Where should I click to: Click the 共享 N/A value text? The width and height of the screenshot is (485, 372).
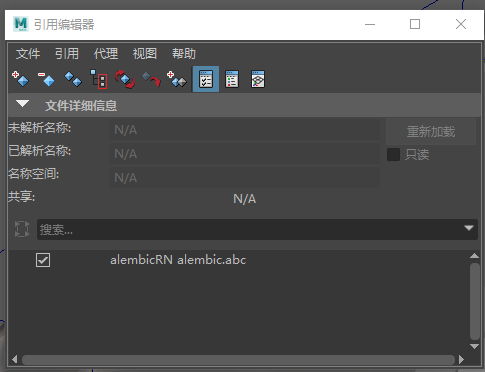[244, 199]
